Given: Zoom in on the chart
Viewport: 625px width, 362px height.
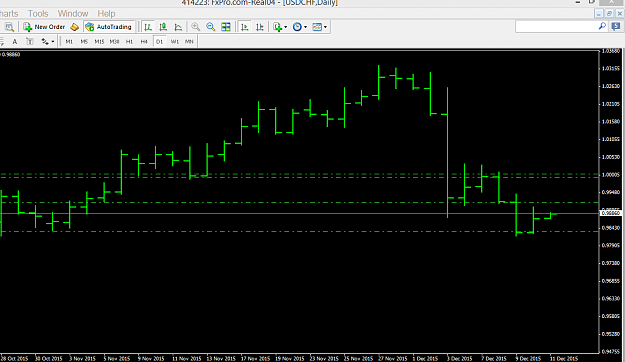Looking at the screenshot, I should point(195,27).
